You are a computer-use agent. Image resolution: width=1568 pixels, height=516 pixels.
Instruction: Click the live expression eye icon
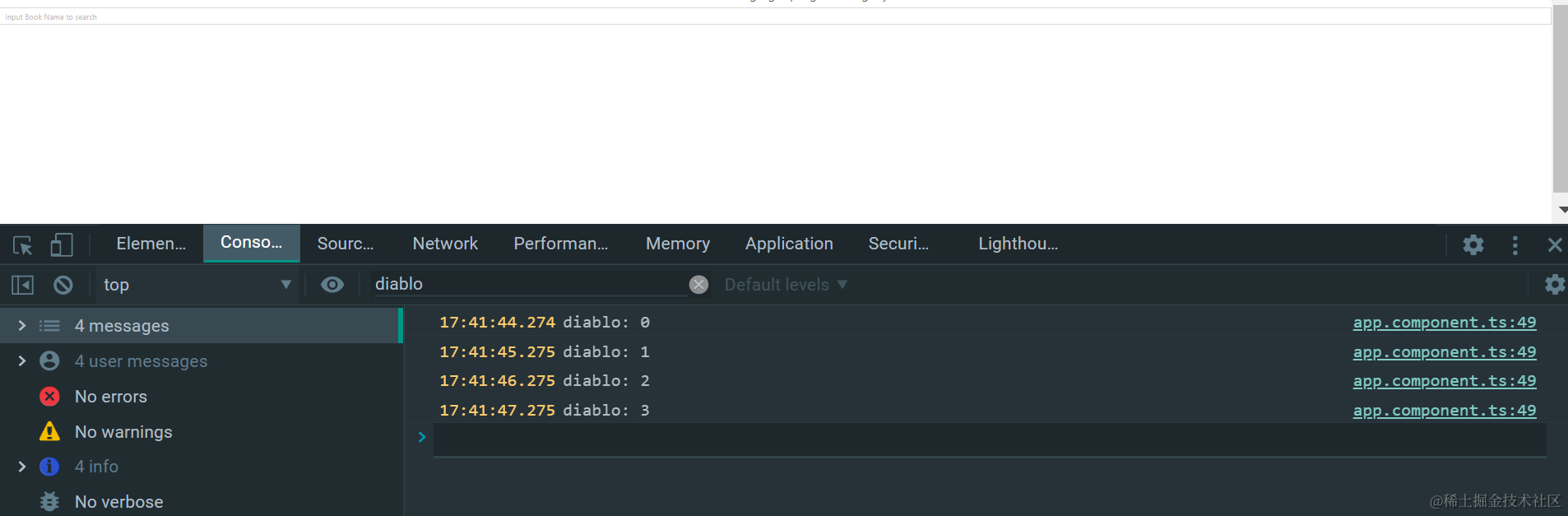(332, 285)
